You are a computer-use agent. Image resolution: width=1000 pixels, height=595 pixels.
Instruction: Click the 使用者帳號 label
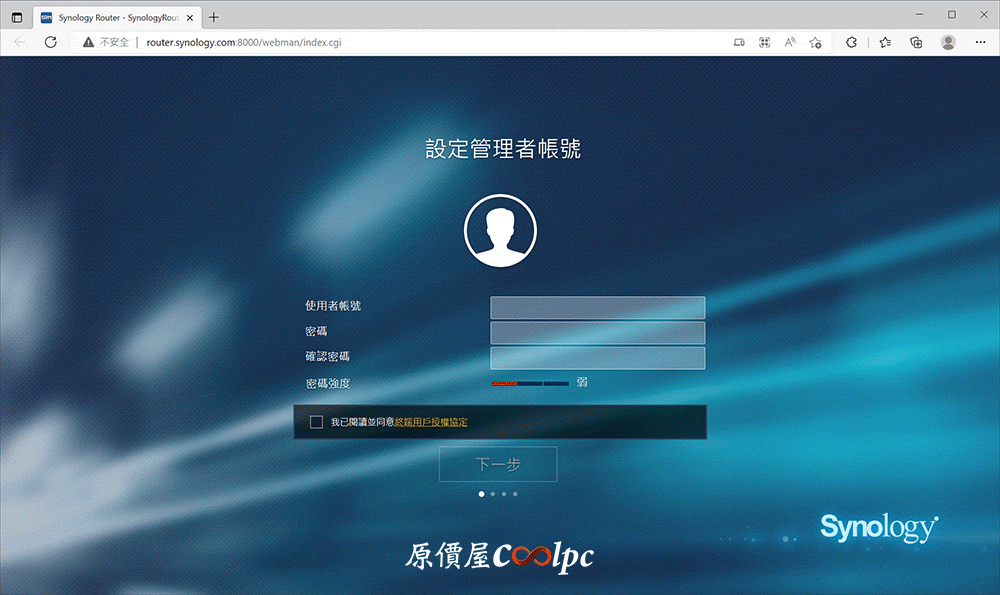pos(333,306)
